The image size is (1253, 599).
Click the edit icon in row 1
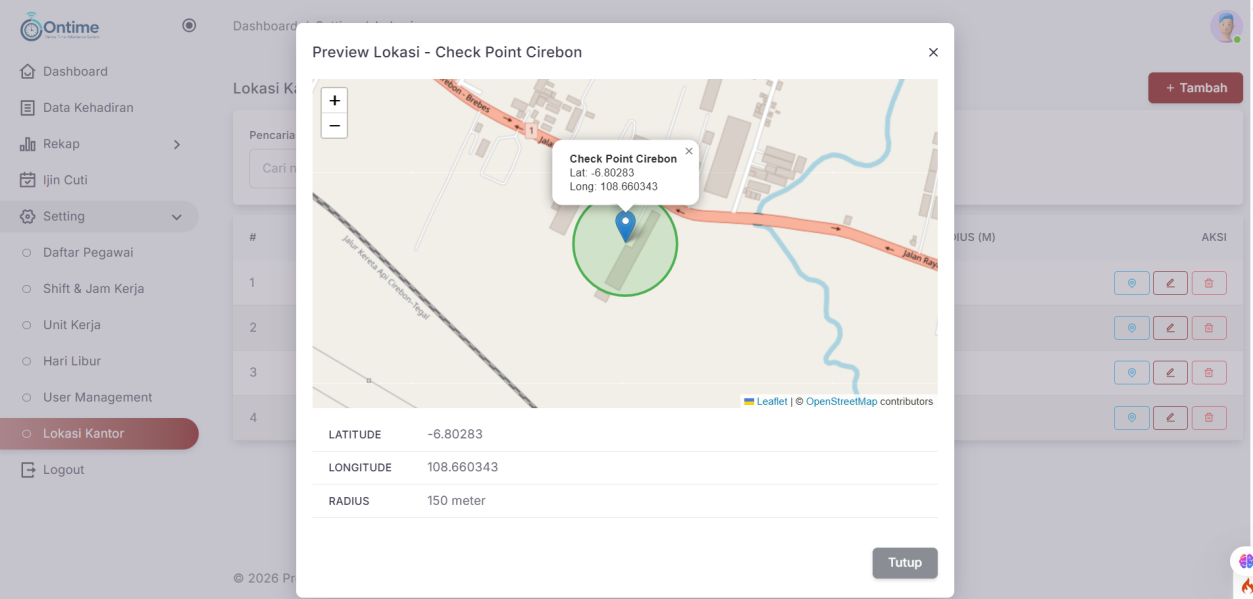[1170, 283]
